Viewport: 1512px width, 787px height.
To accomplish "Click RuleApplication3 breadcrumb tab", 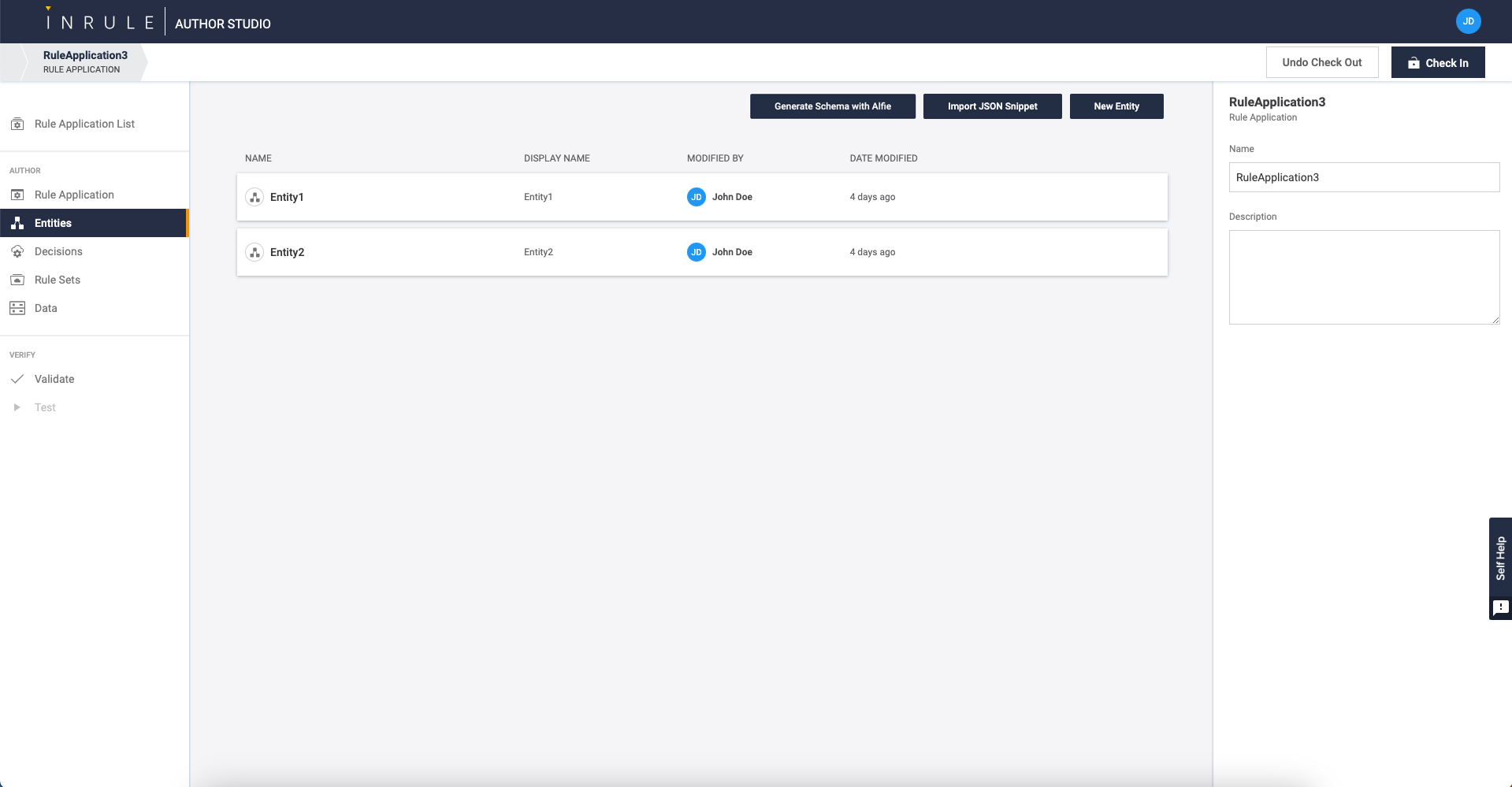I will [85, 61].
